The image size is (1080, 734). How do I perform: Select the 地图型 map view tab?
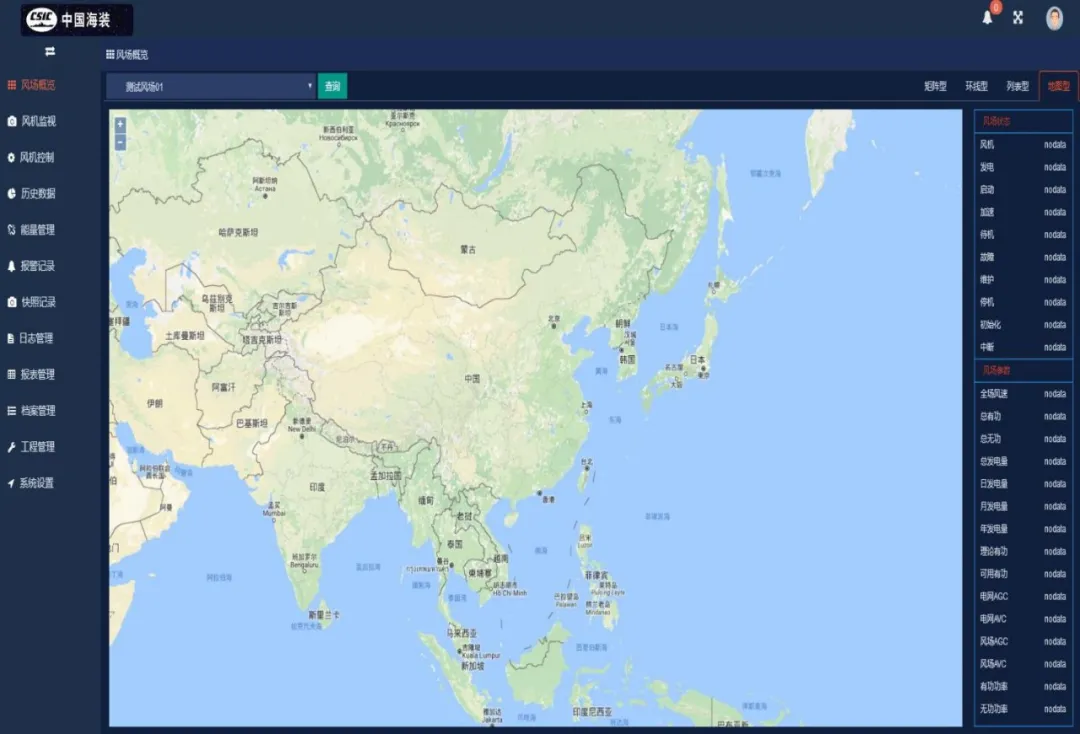pyautogui.click(x=1059, y=86)
